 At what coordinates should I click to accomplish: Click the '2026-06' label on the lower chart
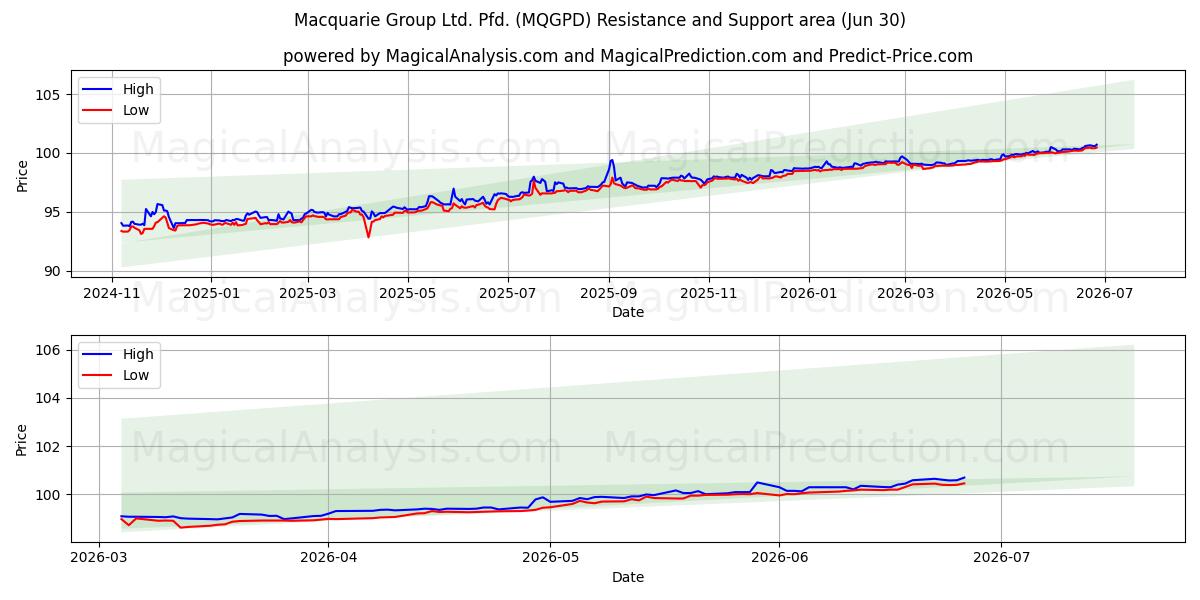pyautogui.click(x=779, y=559)
